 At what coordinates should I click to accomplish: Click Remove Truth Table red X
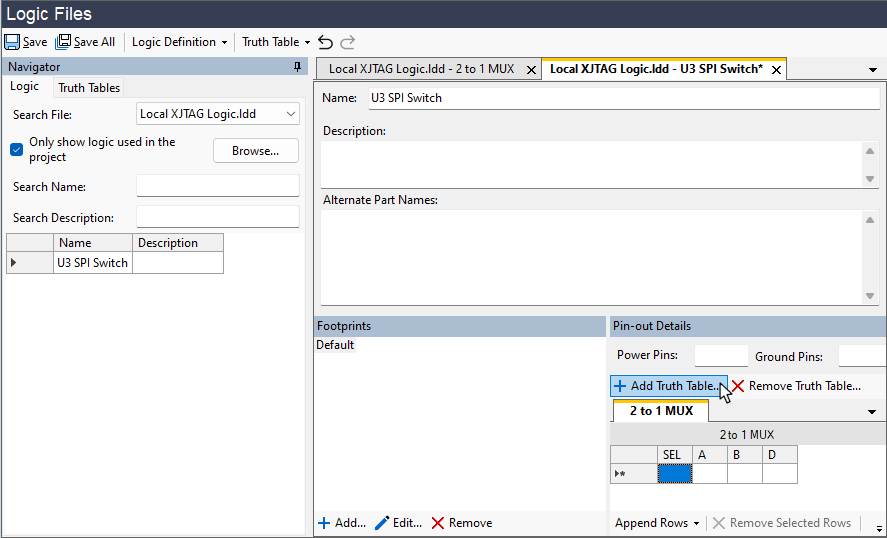click(738, 386)
